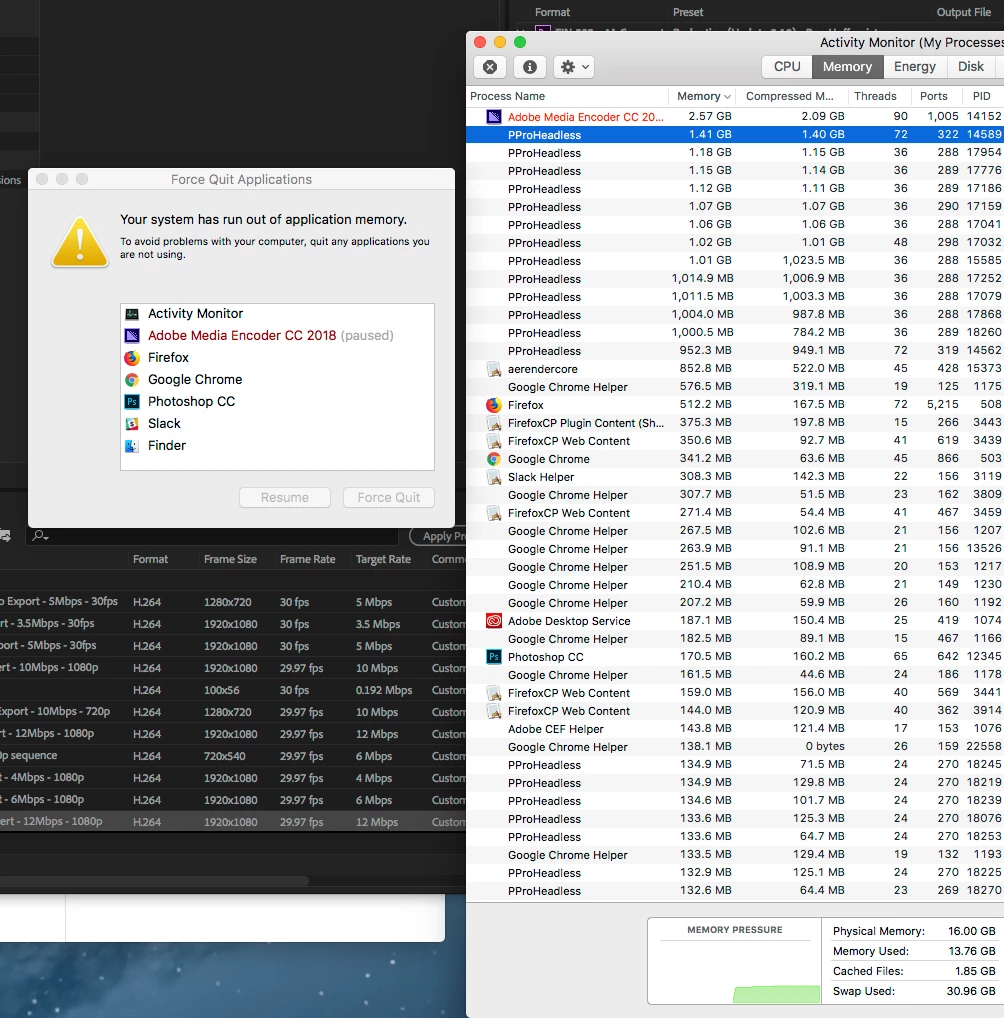Click Firefox icon in process list
The image size is (1004, 1018).
(494, 405)
